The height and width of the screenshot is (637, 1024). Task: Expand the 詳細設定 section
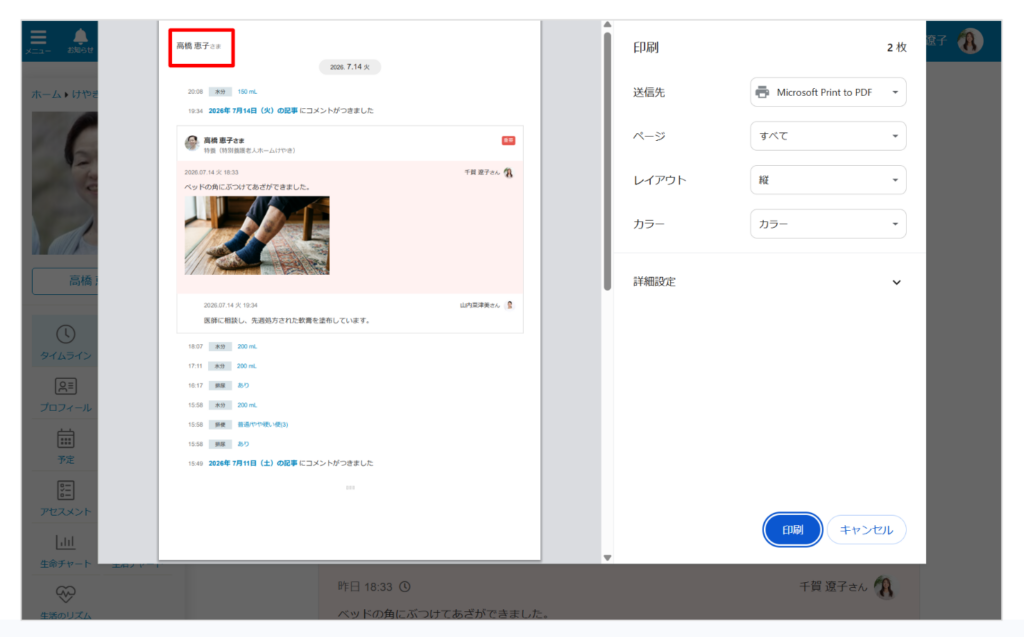[769, 282]
